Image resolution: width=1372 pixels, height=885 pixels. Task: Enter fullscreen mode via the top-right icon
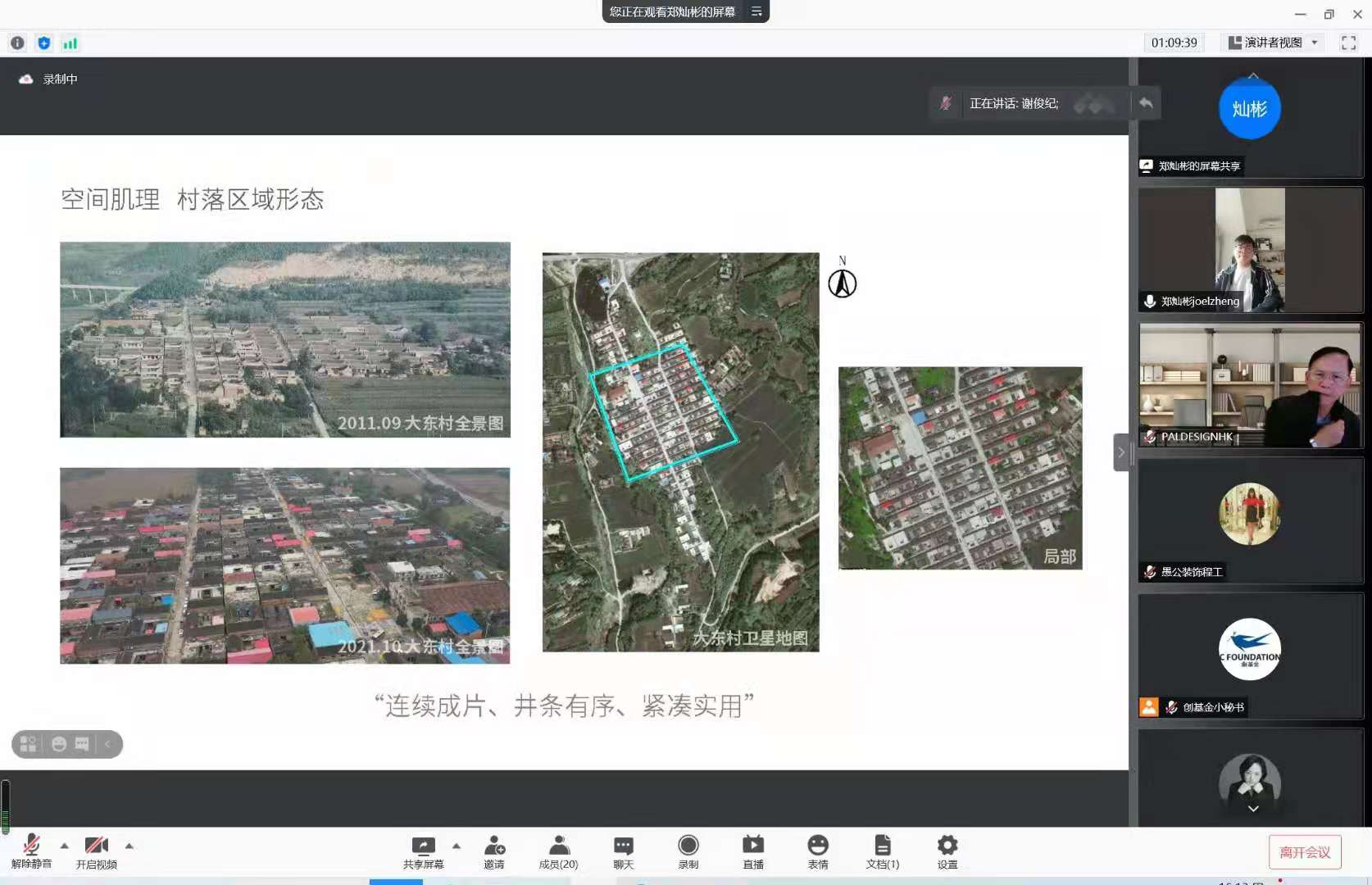1348,43
